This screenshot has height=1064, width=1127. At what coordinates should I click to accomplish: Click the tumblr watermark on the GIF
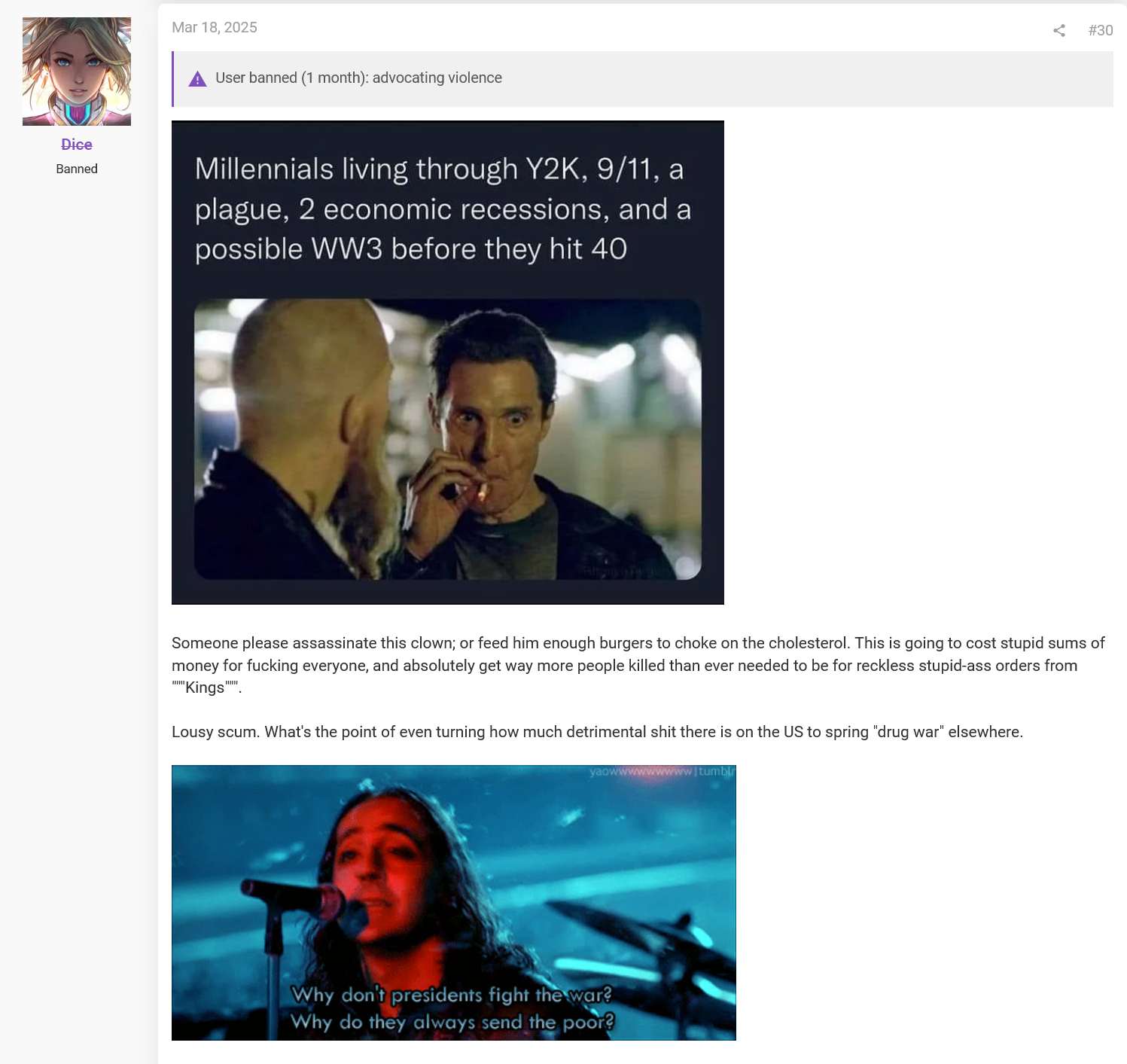[662, 772]
